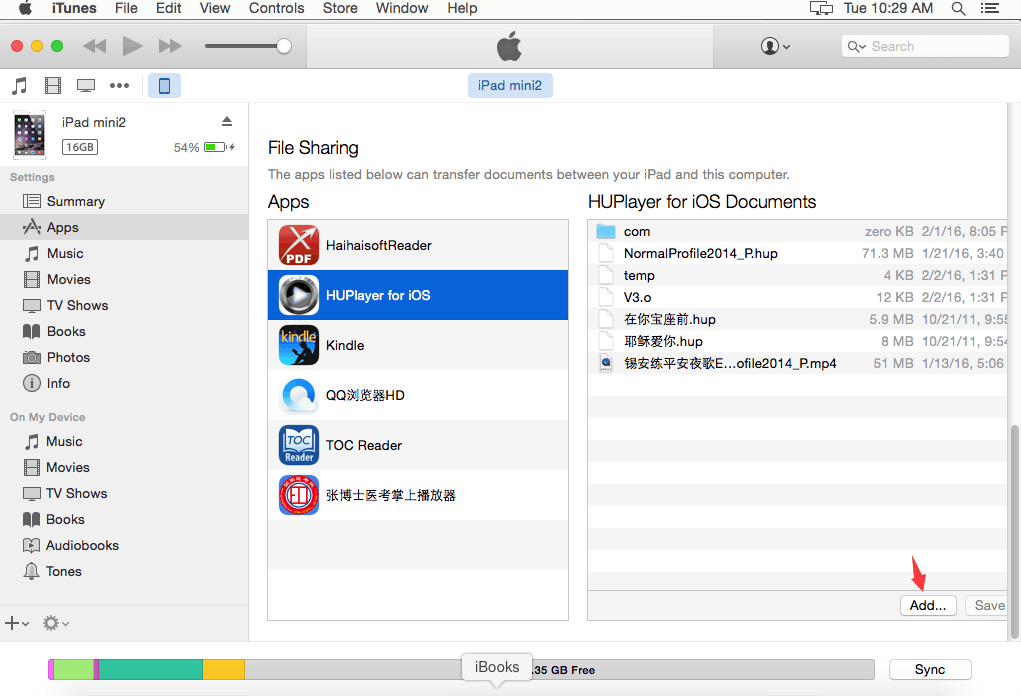Click the Kindle app icon

299,345
